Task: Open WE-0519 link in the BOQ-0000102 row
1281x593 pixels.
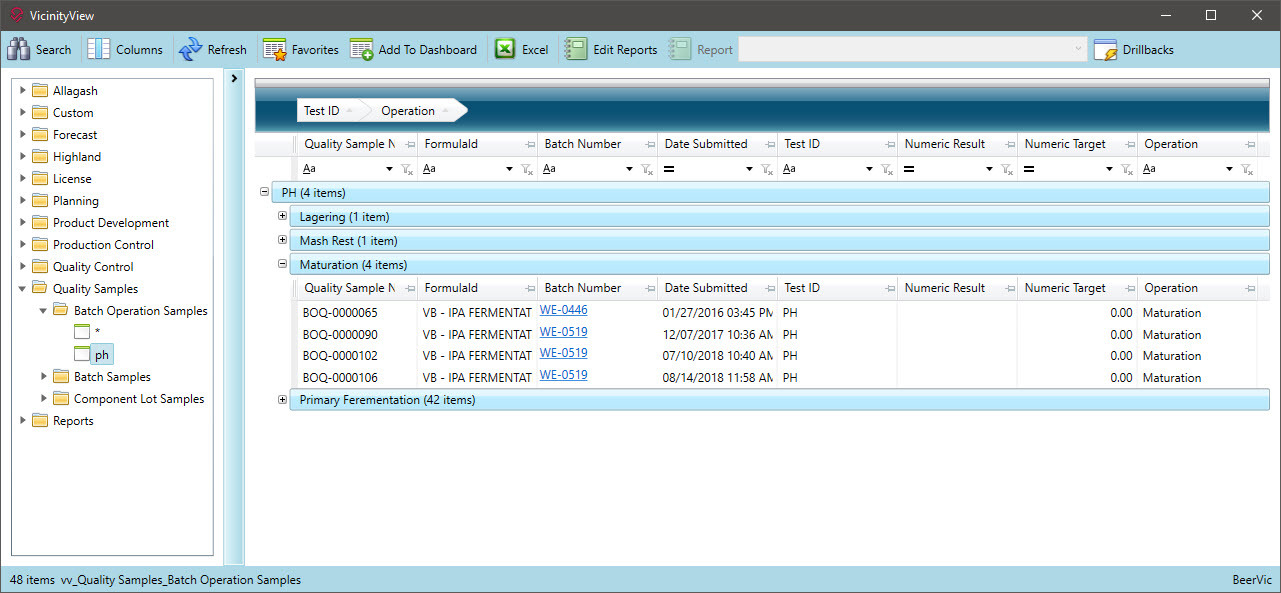Action: pyautogui.click(x=563, y=353)
